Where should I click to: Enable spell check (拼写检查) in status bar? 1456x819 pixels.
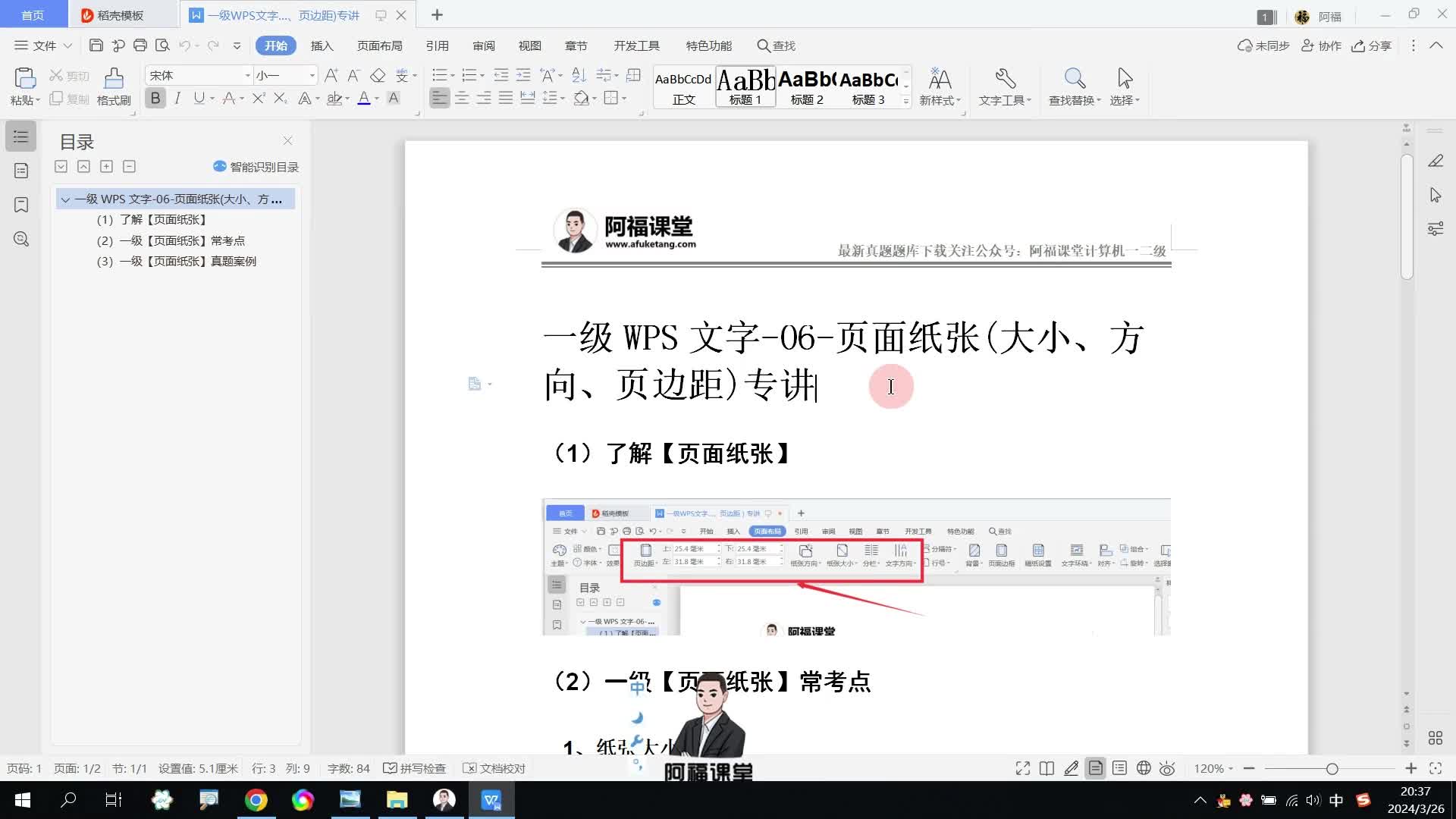tap(415, 768)
